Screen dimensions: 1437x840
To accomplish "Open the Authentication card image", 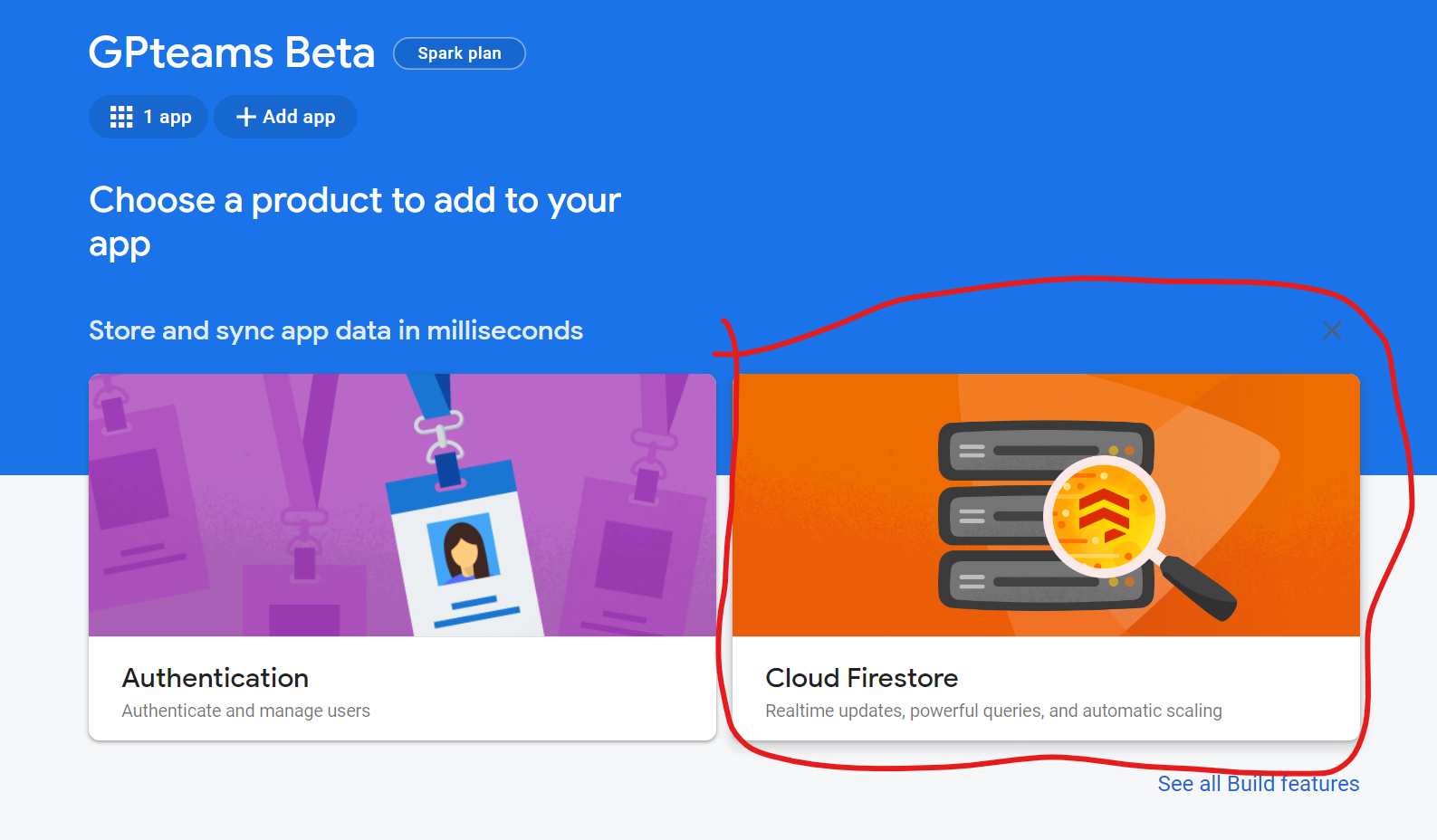I will tap(402, 505).
